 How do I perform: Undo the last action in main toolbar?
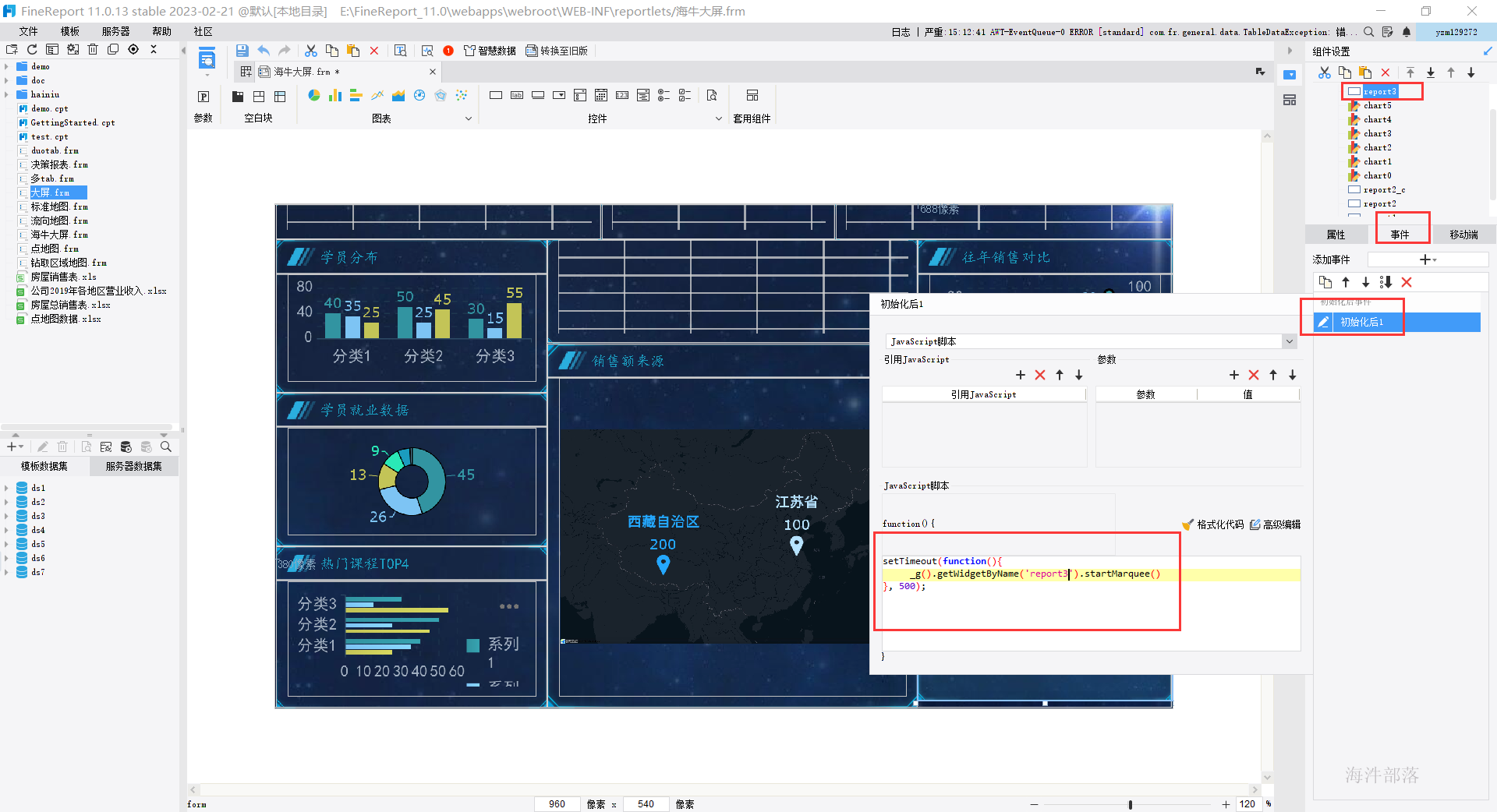264,51
